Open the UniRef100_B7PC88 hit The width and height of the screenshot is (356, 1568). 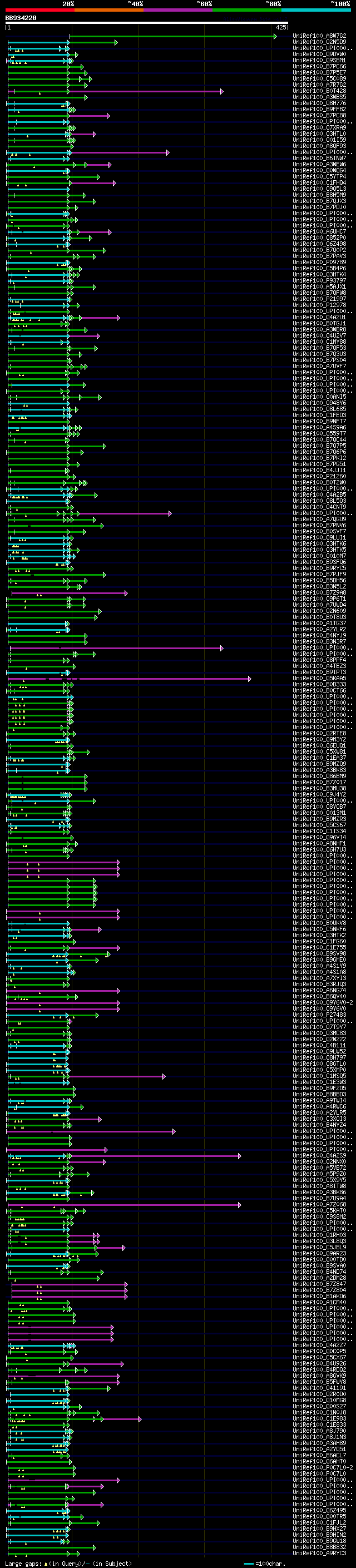pos(319,115)
